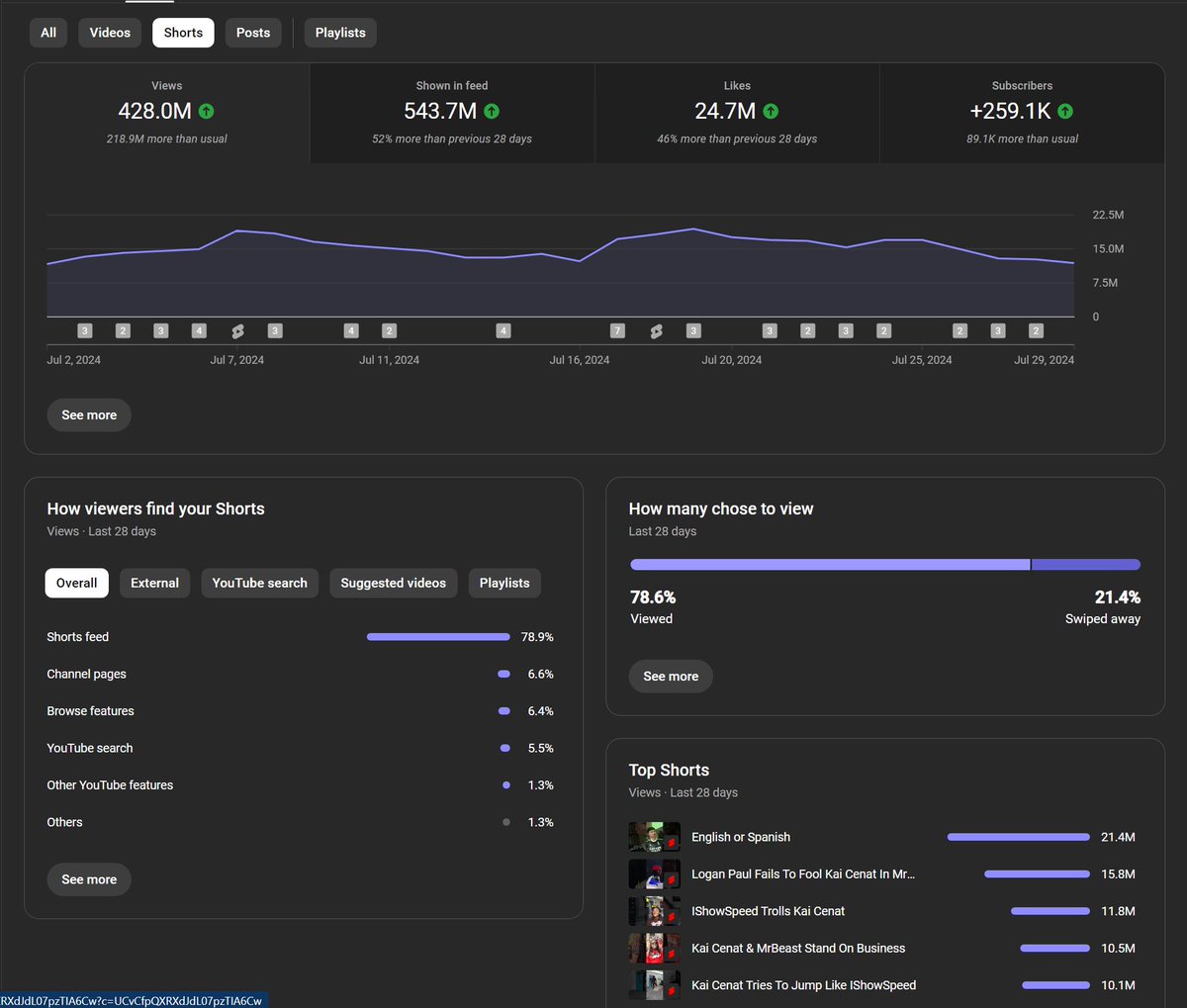Click See more under How viewers find your Shorts

(x=89, y=879)
